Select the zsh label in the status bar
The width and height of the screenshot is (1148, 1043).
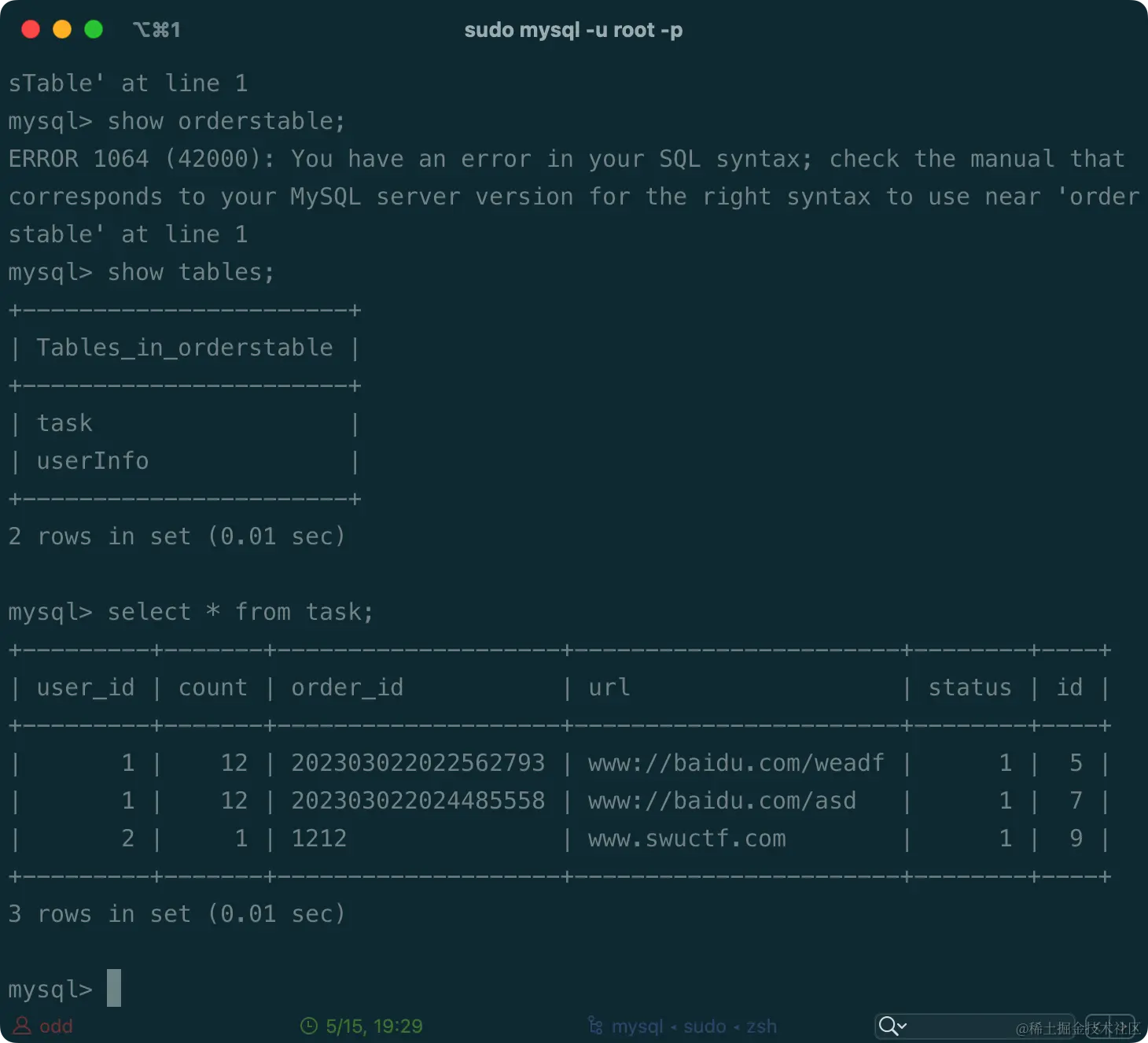pos(761,1026)
